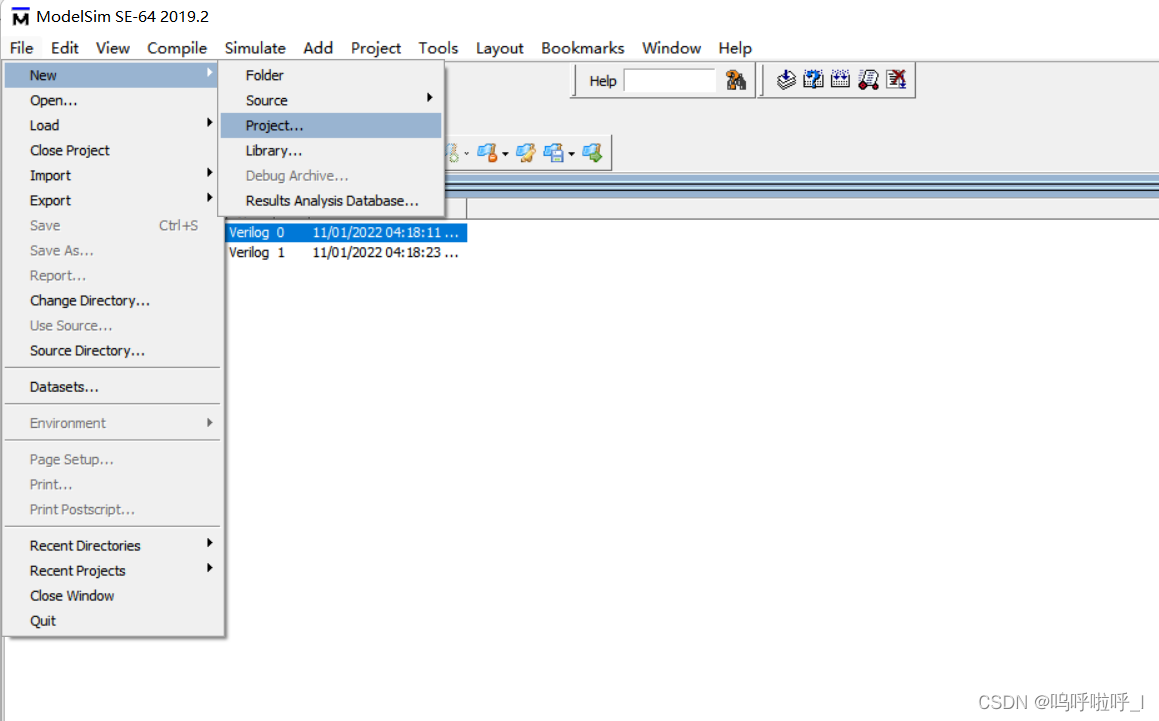Open dropdown arrow next to save-bookmarks flag icon
1159x721 pixels.
point(571,155)
